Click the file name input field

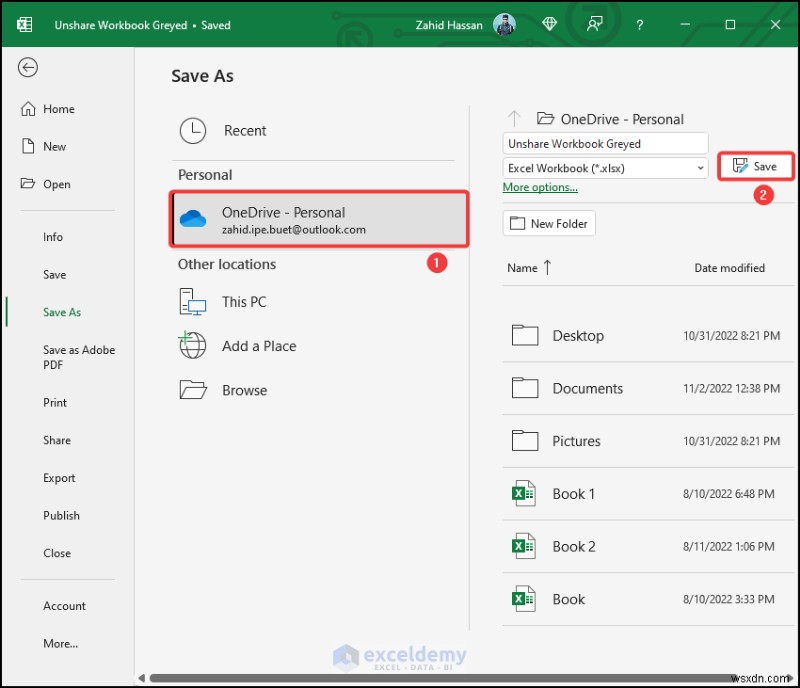(x=605, y=143)
